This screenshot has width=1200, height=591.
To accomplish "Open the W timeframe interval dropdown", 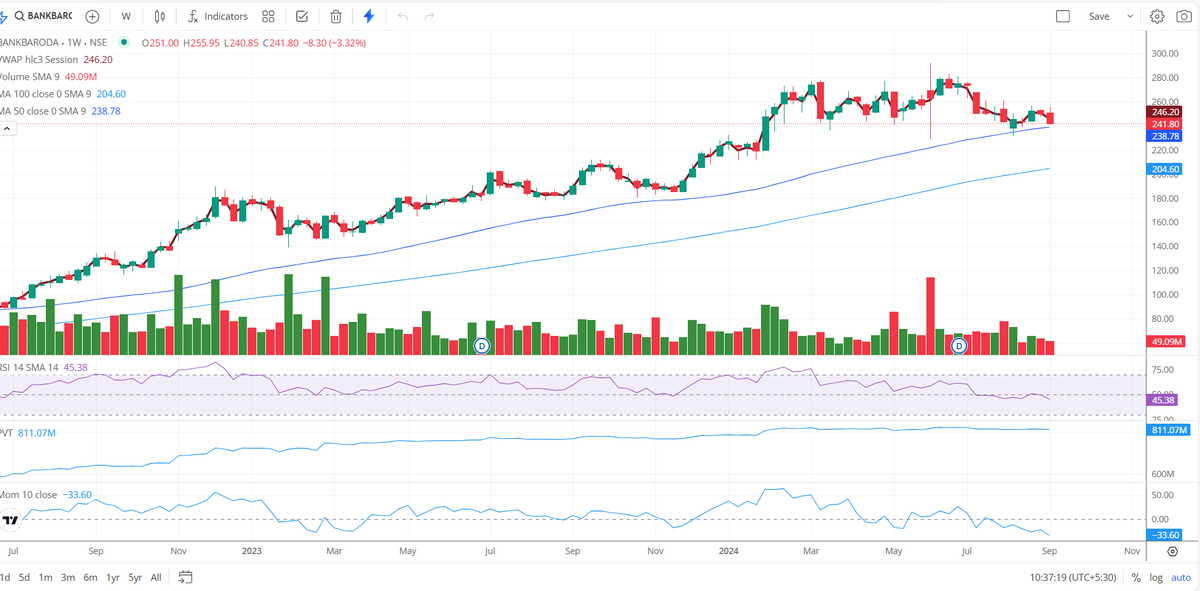I will [125, 16].
